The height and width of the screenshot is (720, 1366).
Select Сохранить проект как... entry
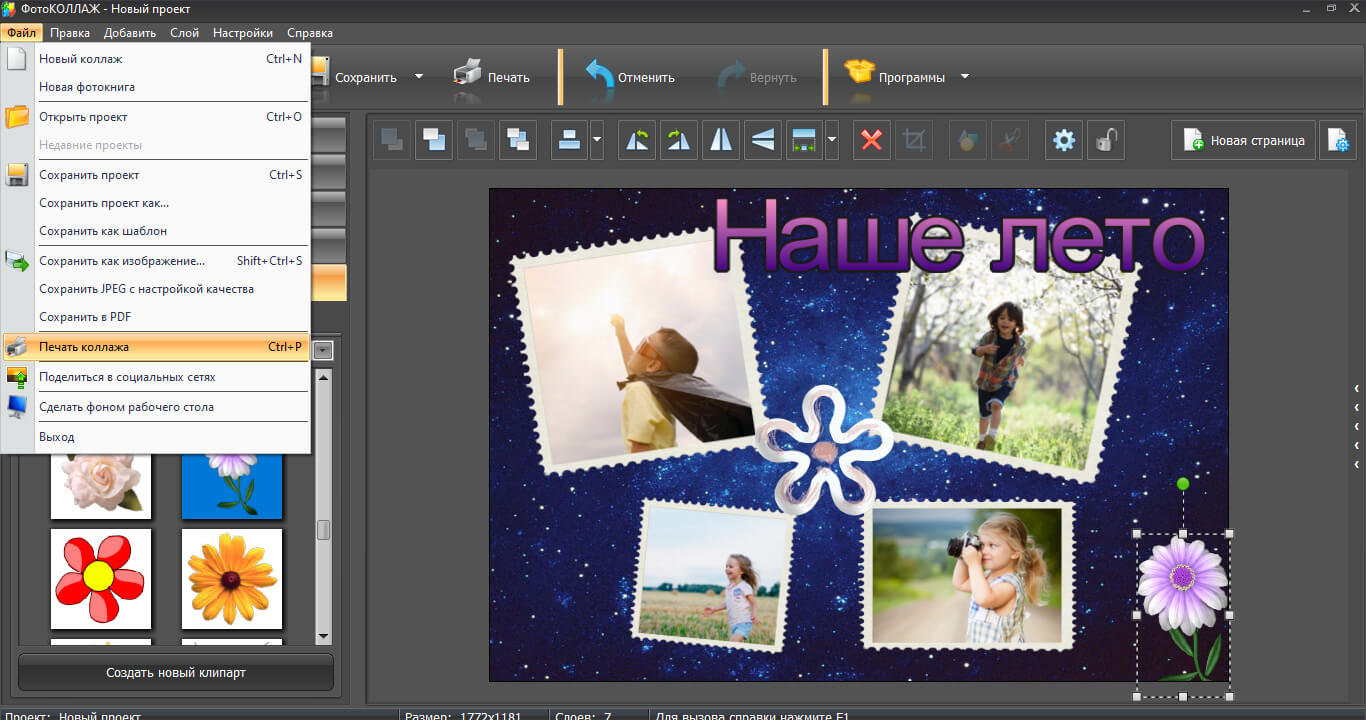[156, 203]
